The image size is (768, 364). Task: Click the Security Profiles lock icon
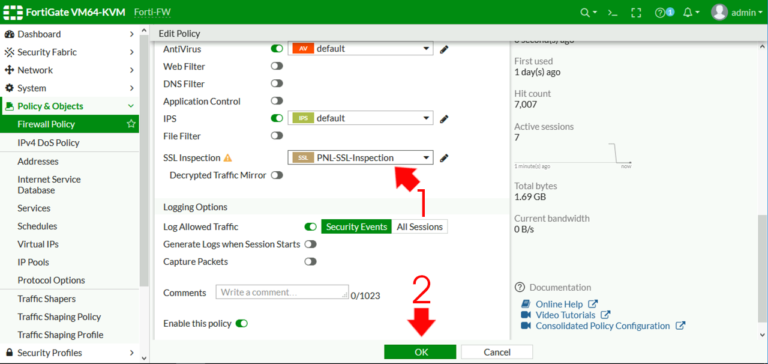click(x=9, y=353)
